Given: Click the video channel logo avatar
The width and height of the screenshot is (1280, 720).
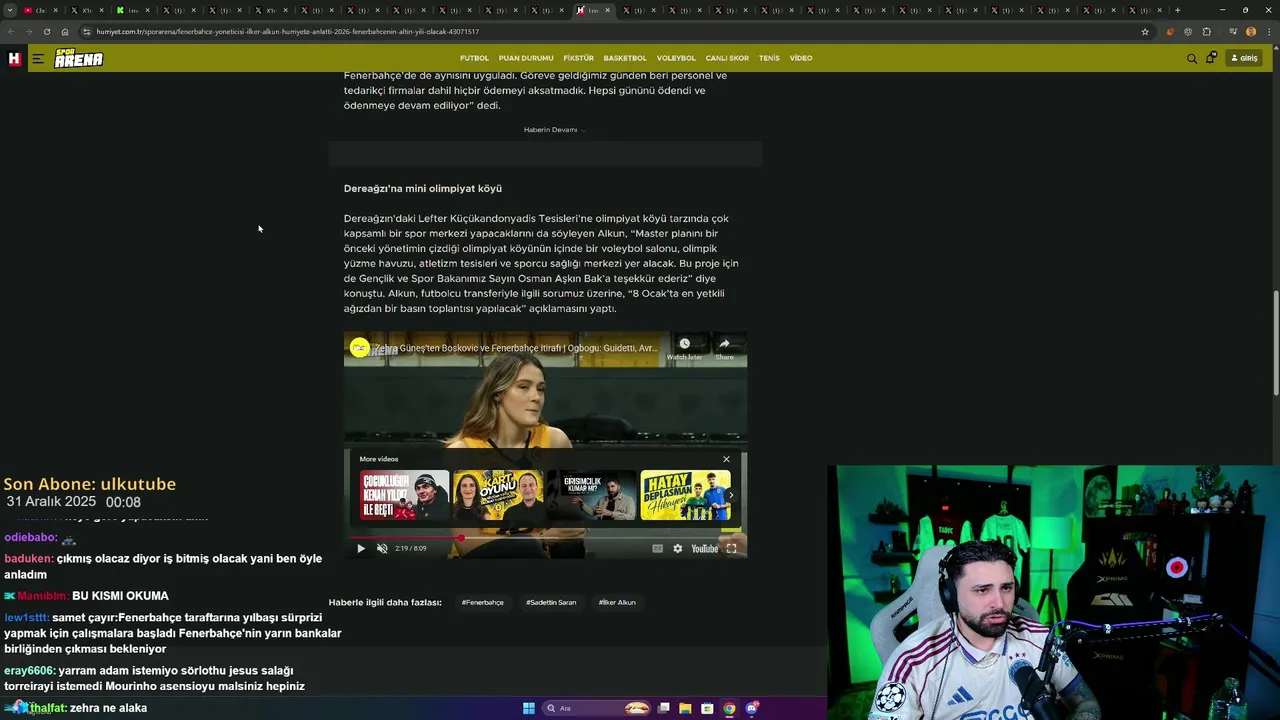Looking at the screenshot, I should click(x=359, y=348).
